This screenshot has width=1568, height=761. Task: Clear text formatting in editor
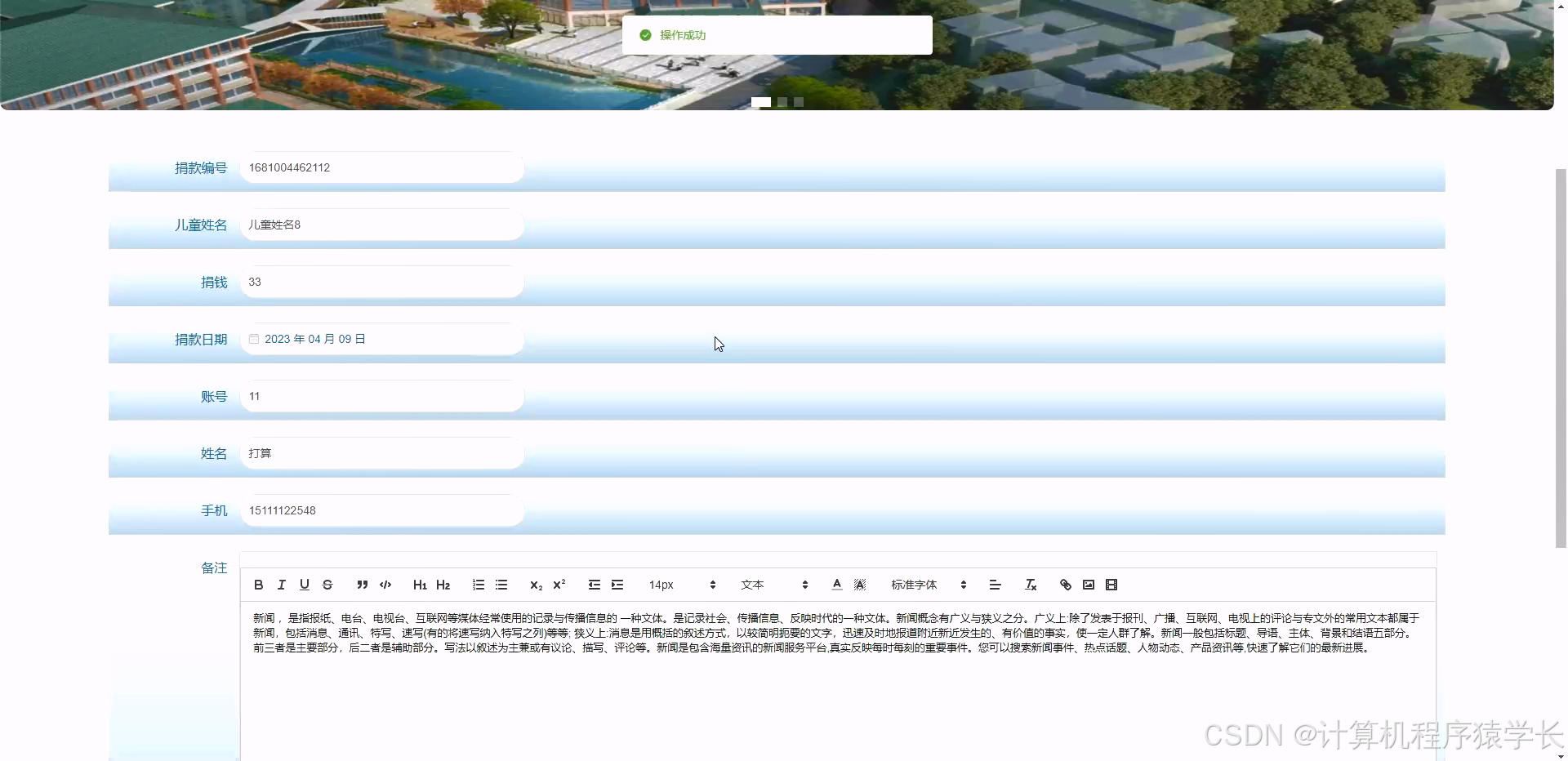[x=1031, y=585]
